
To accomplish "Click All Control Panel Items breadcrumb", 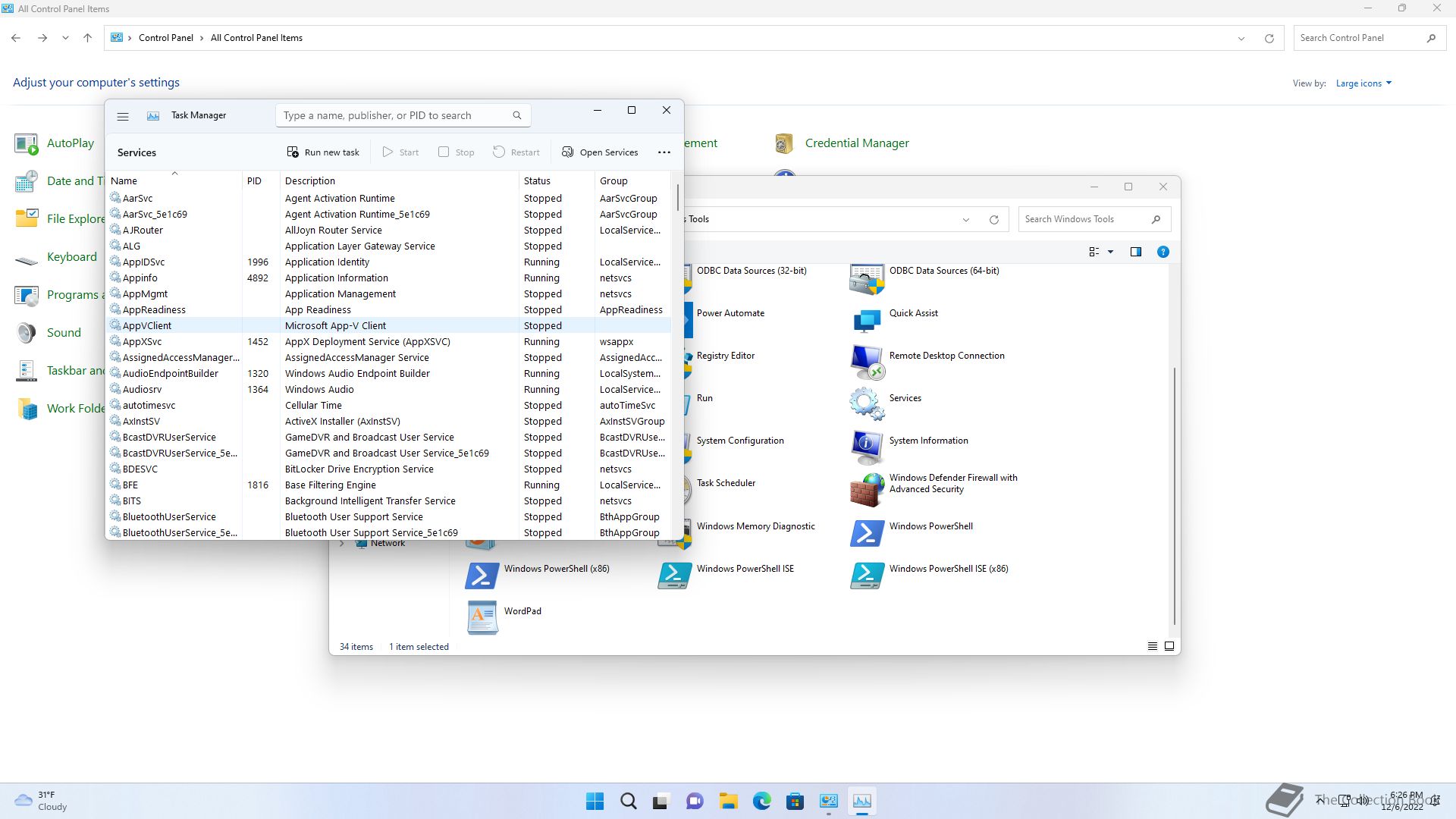I will click(256, 38).
